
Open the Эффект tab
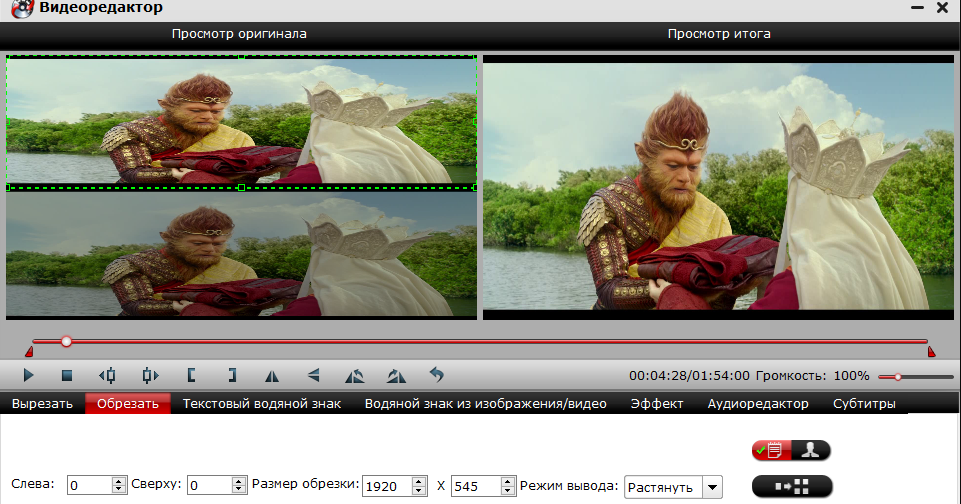click(656, 403)
